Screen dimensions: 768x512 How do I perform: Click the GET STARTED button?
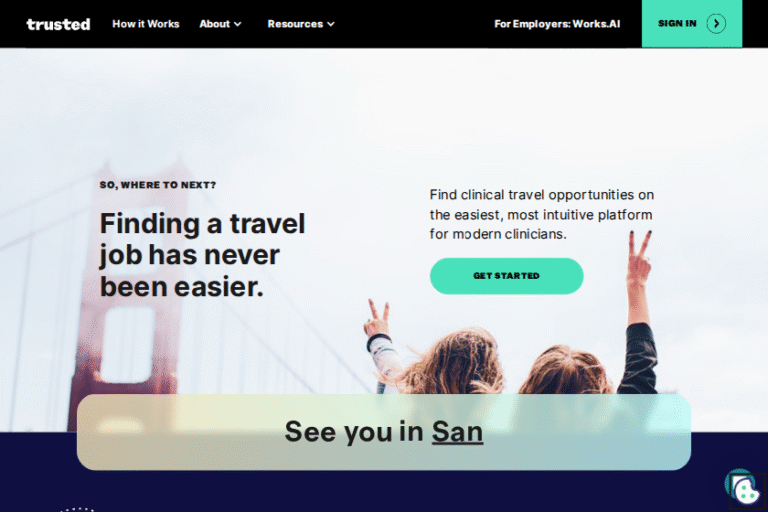click(x=506, y=276)
